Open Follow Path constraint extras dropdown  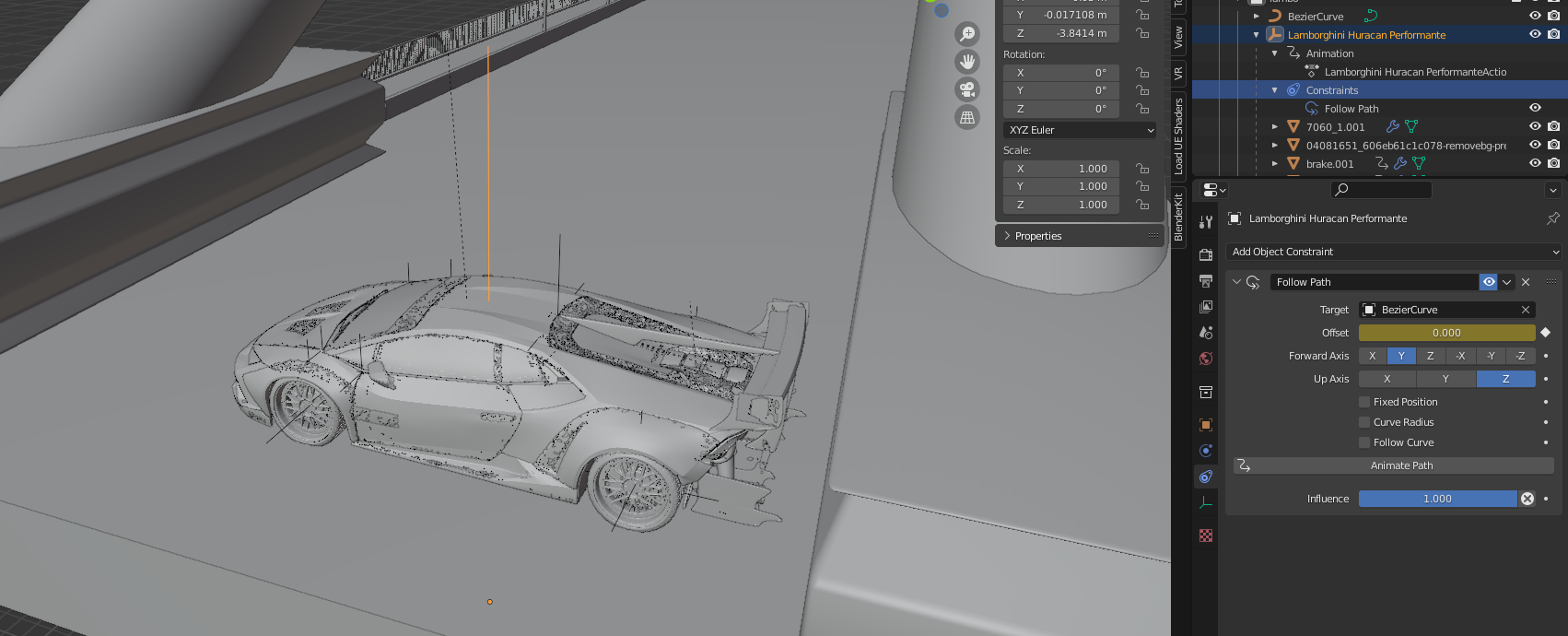pyautogui.click(x=1507, y=282)
